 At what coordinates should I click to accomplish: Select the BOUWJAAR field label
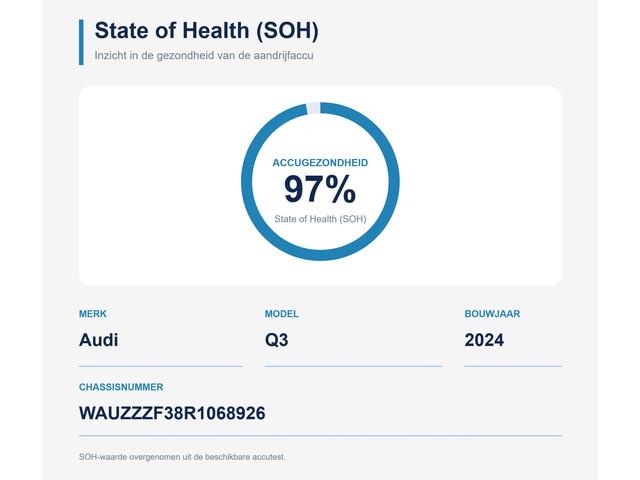pos(492,314)
